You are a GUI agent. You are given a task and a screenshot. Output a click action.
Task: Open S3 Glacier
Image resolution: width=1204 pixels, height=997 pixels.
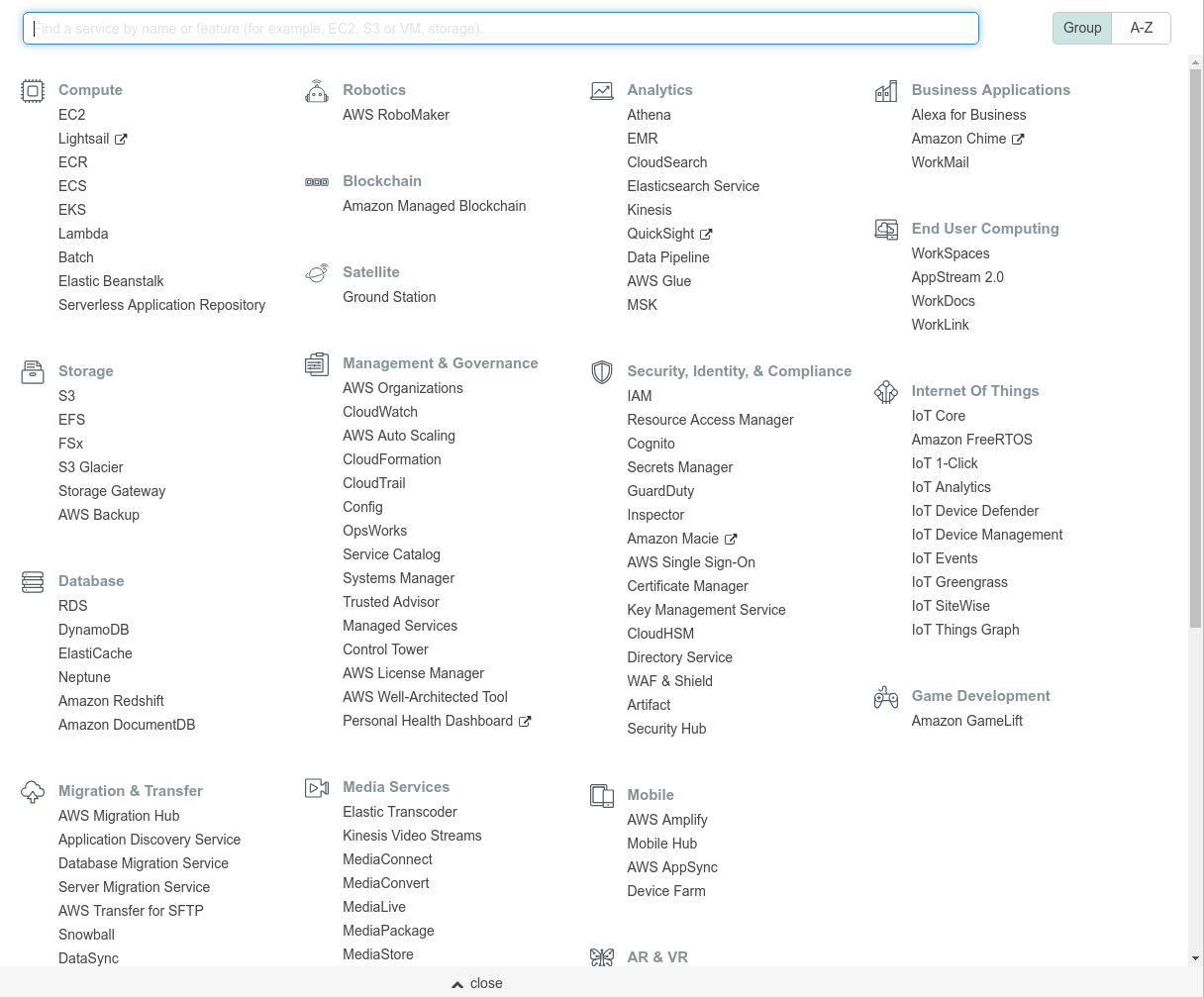91,467
